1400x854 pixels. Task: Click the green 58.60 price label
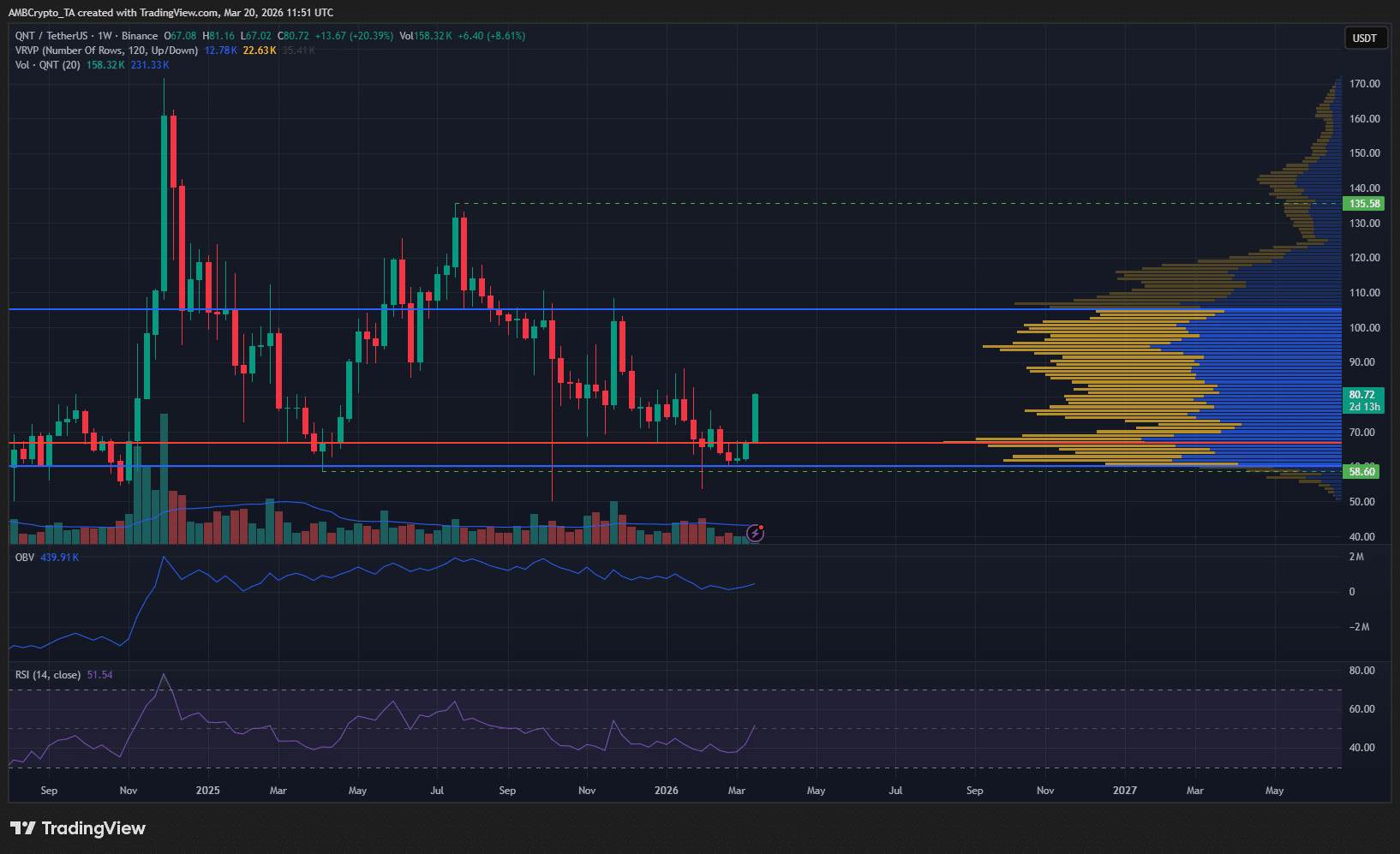pos(1362,472)
